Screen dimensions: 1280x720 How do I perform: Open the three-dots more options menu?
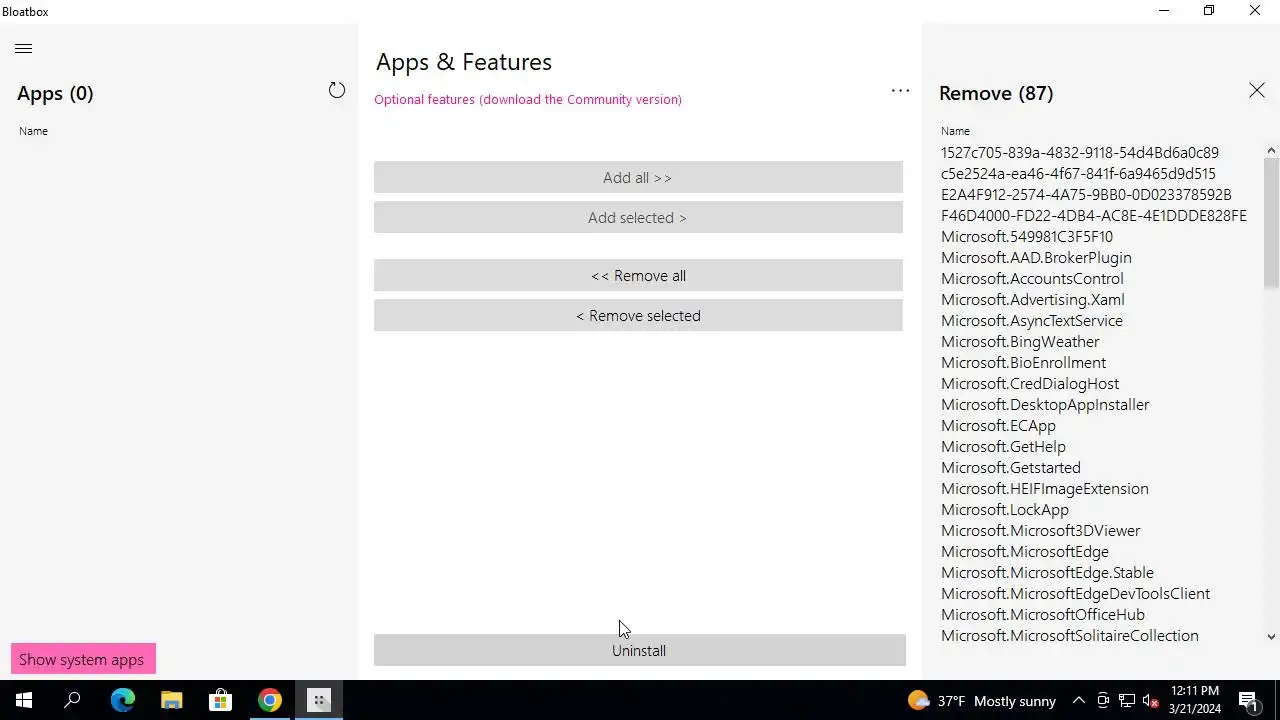pyautogui.click(x=900, y=91)
